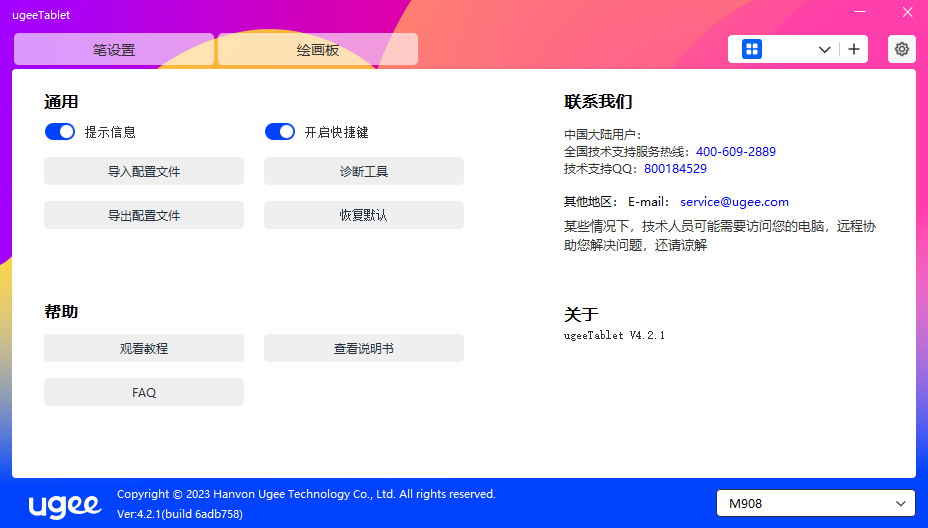Open the FAQ button
928x528 pixels.
pyautogui.click(x=144, y=392)
